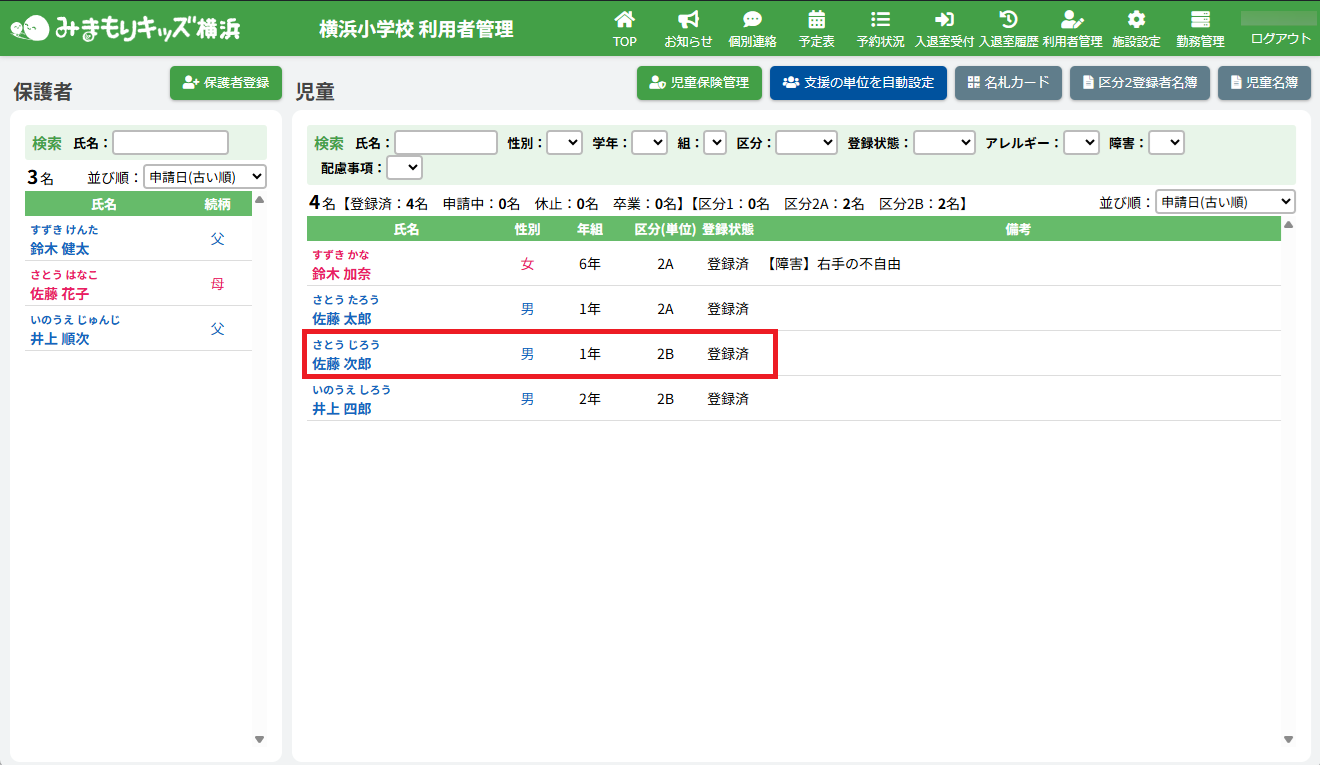Open 勤務管理 server icon
The height and width of the screenshot is (765, 1320).
coord(1200,20)
